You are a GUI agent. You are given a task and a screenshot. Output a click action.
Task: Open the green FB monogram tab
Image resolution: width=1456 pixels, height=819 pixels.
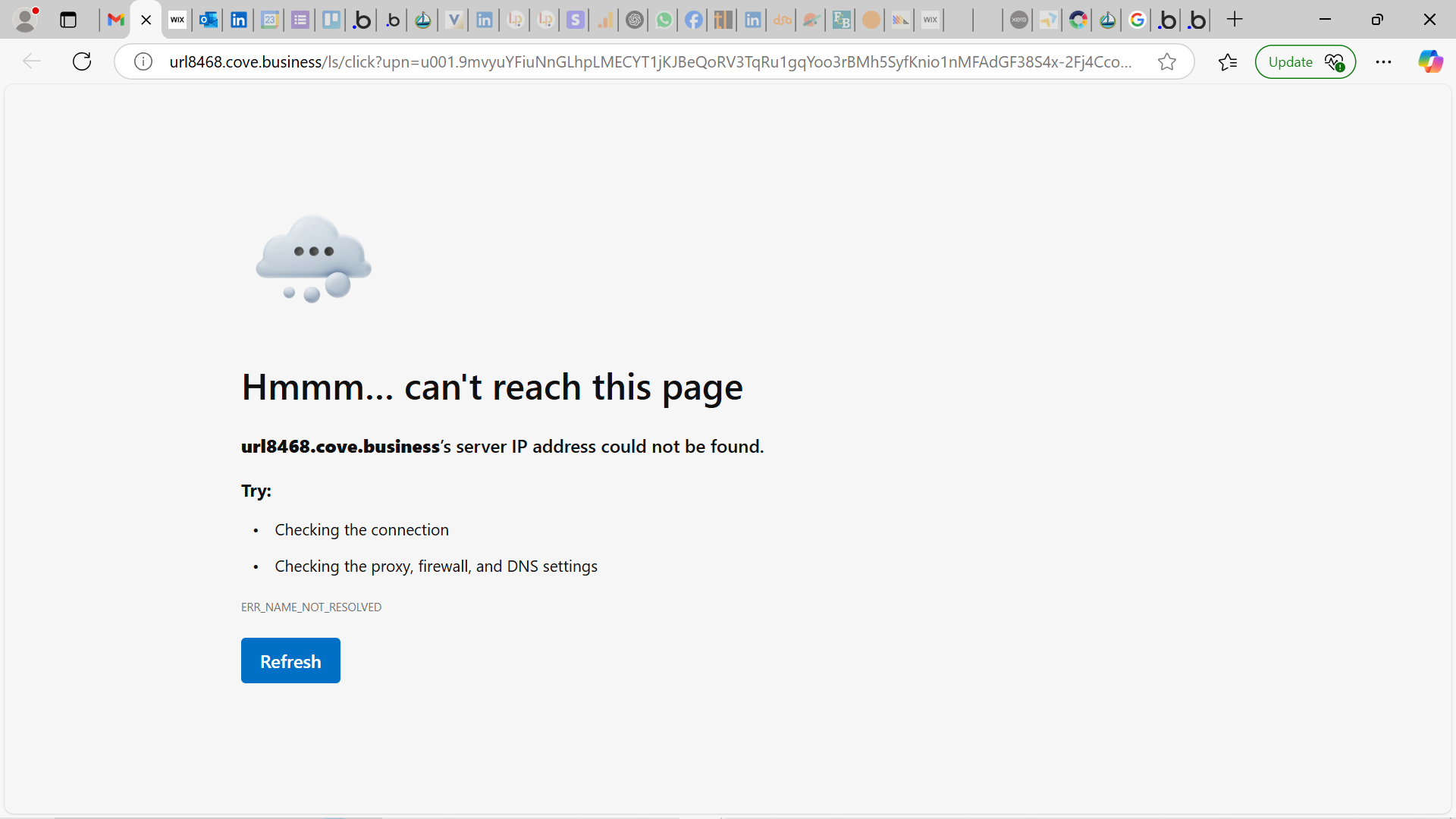click(841, 20)
